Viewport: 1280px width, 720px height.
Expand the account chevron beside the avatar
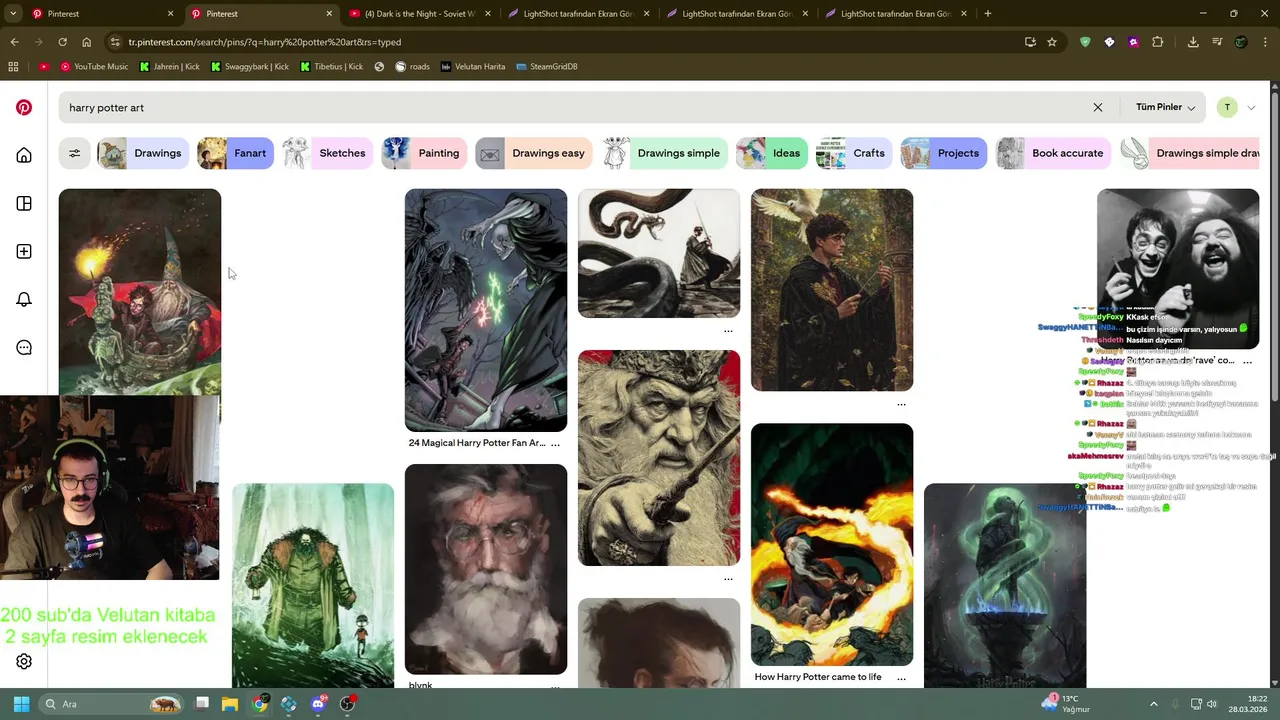pos(1251,107)
